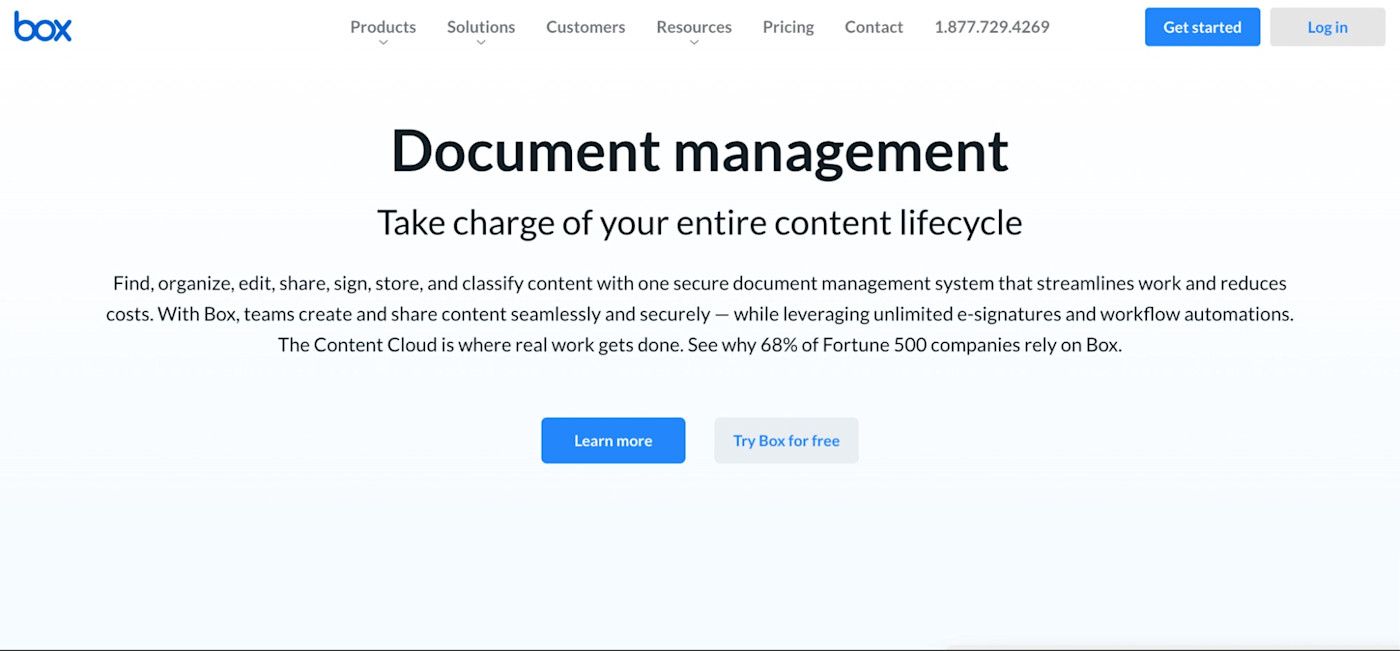Open the Contact page
This screenshot has height=651, width=1400.
tap(874, 27)
